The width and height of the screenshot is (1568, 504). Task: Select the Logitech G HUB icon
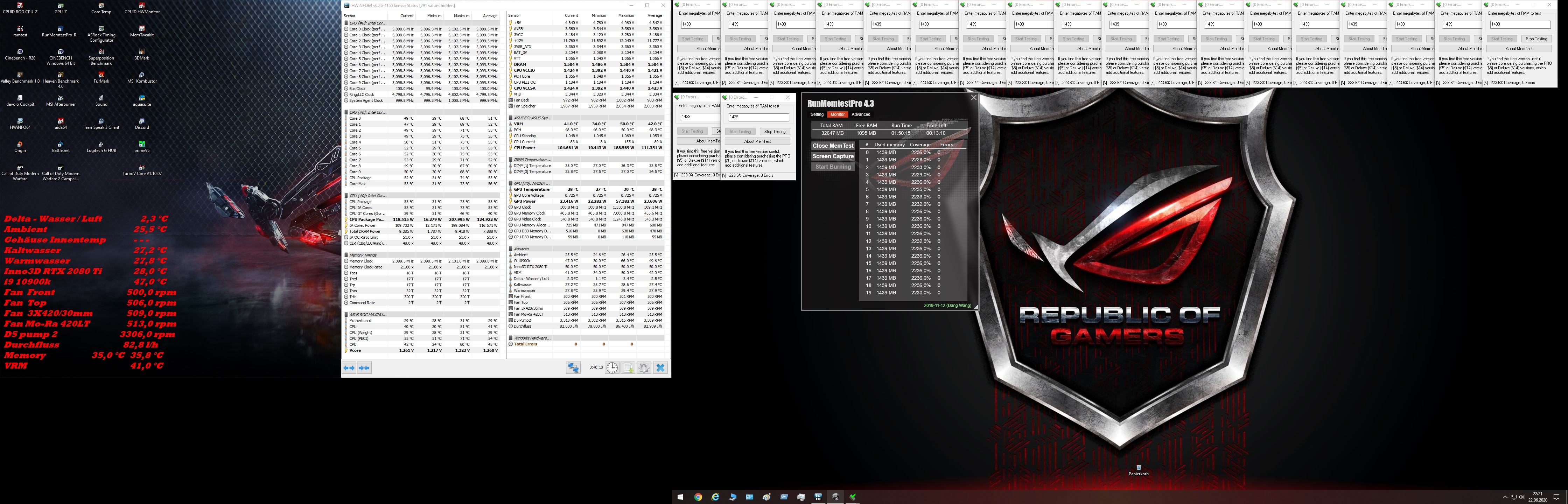(101, 147)
